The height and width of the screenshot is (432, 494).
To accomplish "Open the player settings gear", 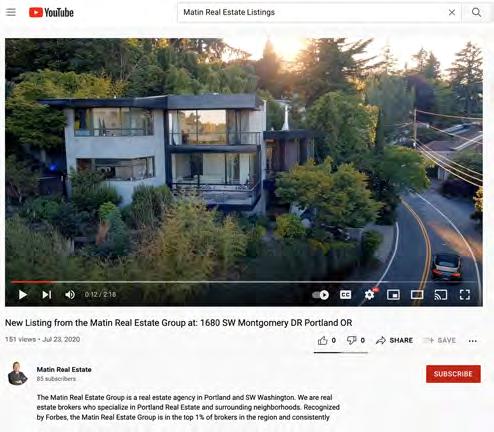I will (x=369, y=295).
